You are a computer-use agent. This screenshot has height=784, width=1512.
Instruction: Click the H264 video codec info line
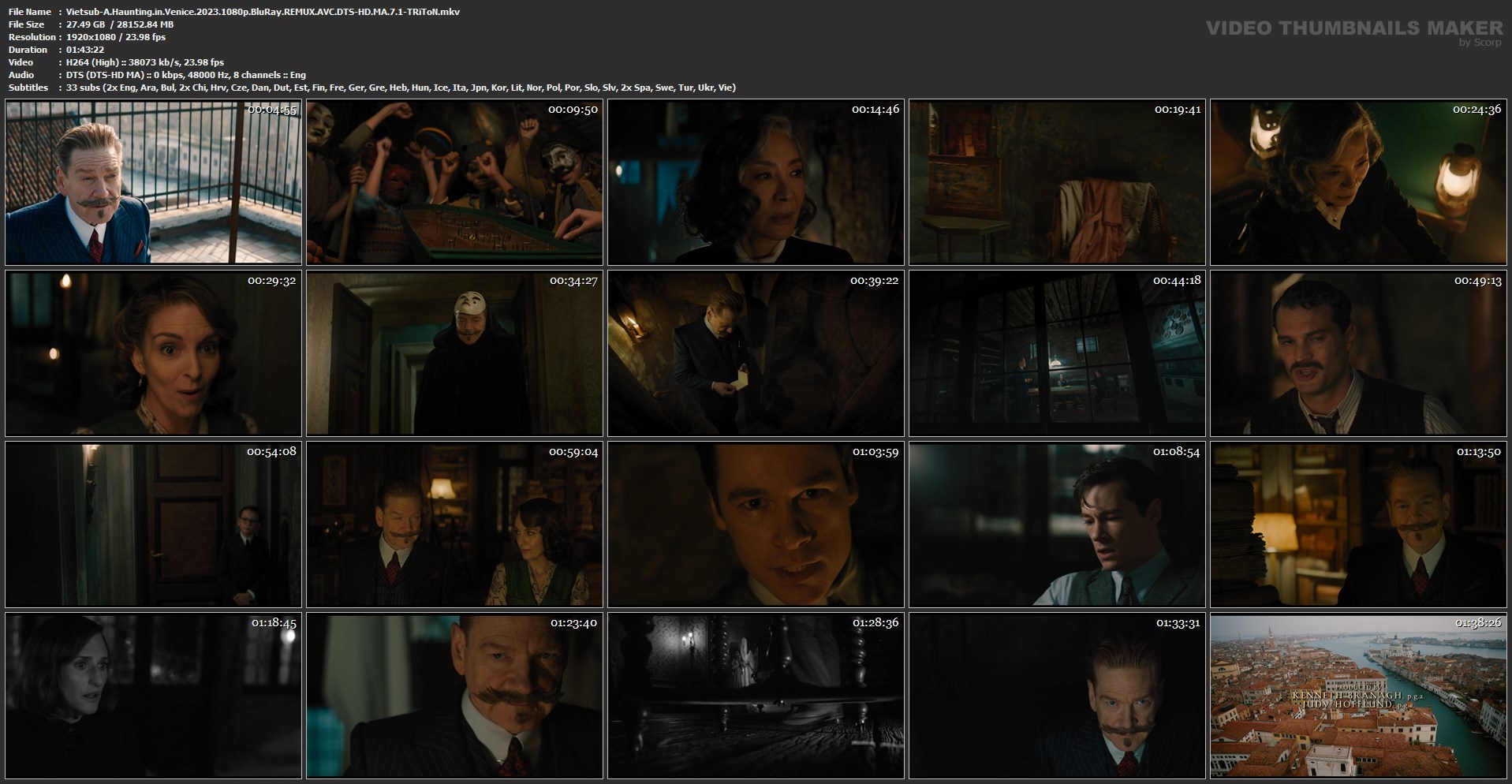[x=145, y=62]
